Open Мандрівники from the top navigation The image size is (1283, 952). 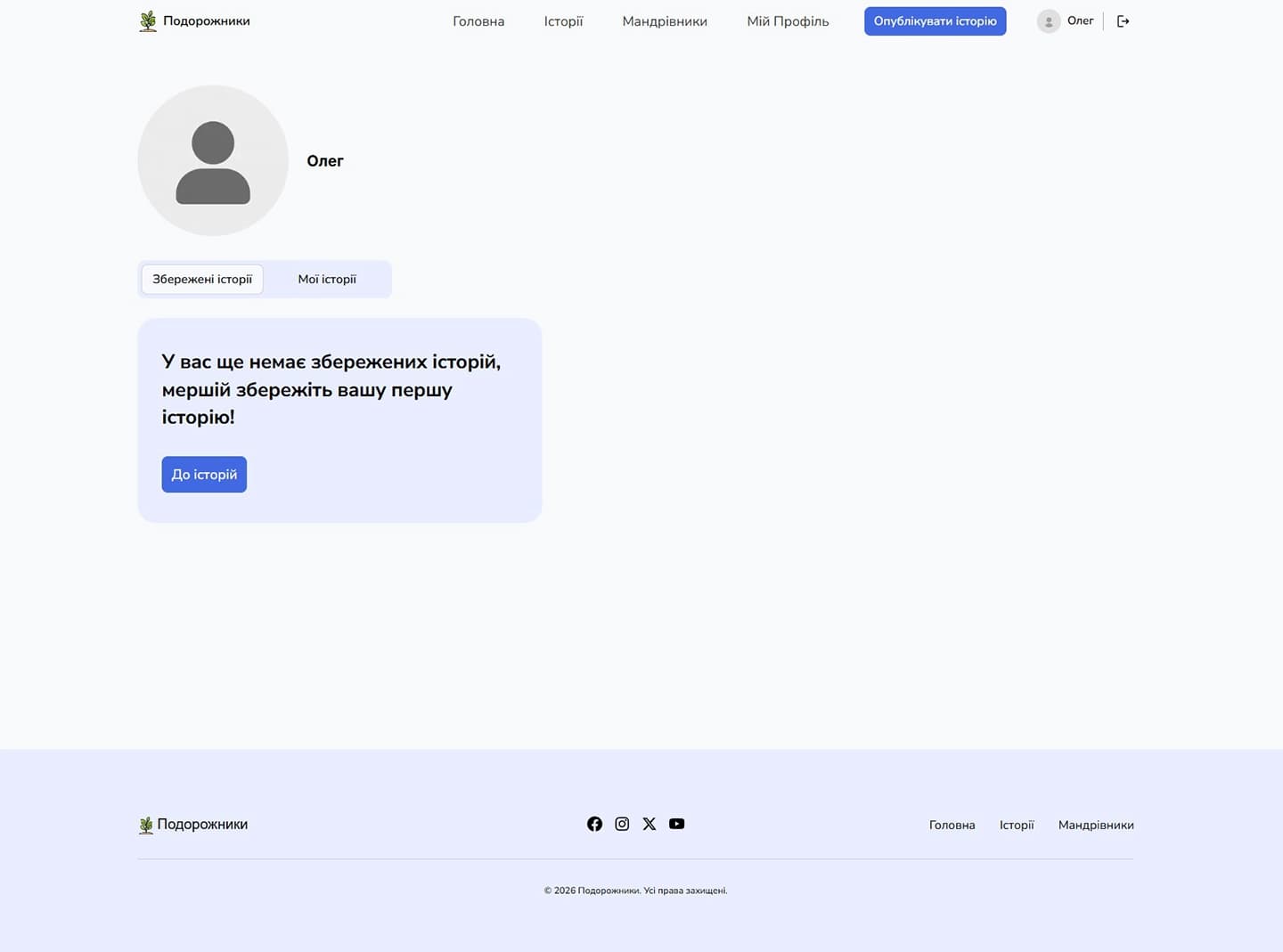(x=665, y=20)
